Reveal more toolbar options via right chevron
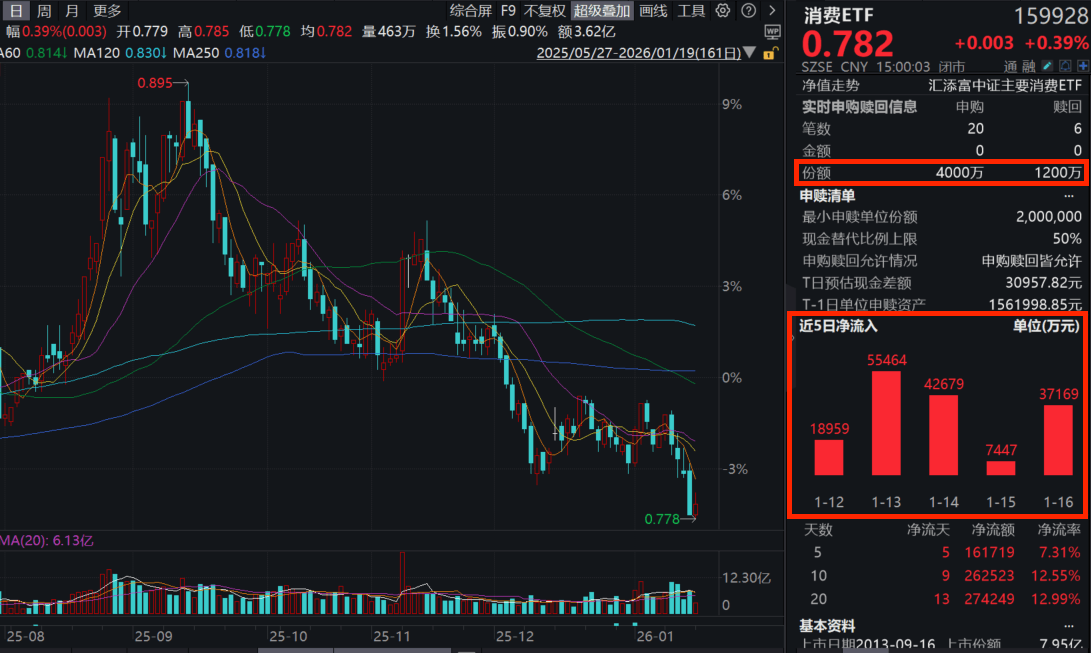1091x653 pixels. pyautogui.click(x=773, y=11)
